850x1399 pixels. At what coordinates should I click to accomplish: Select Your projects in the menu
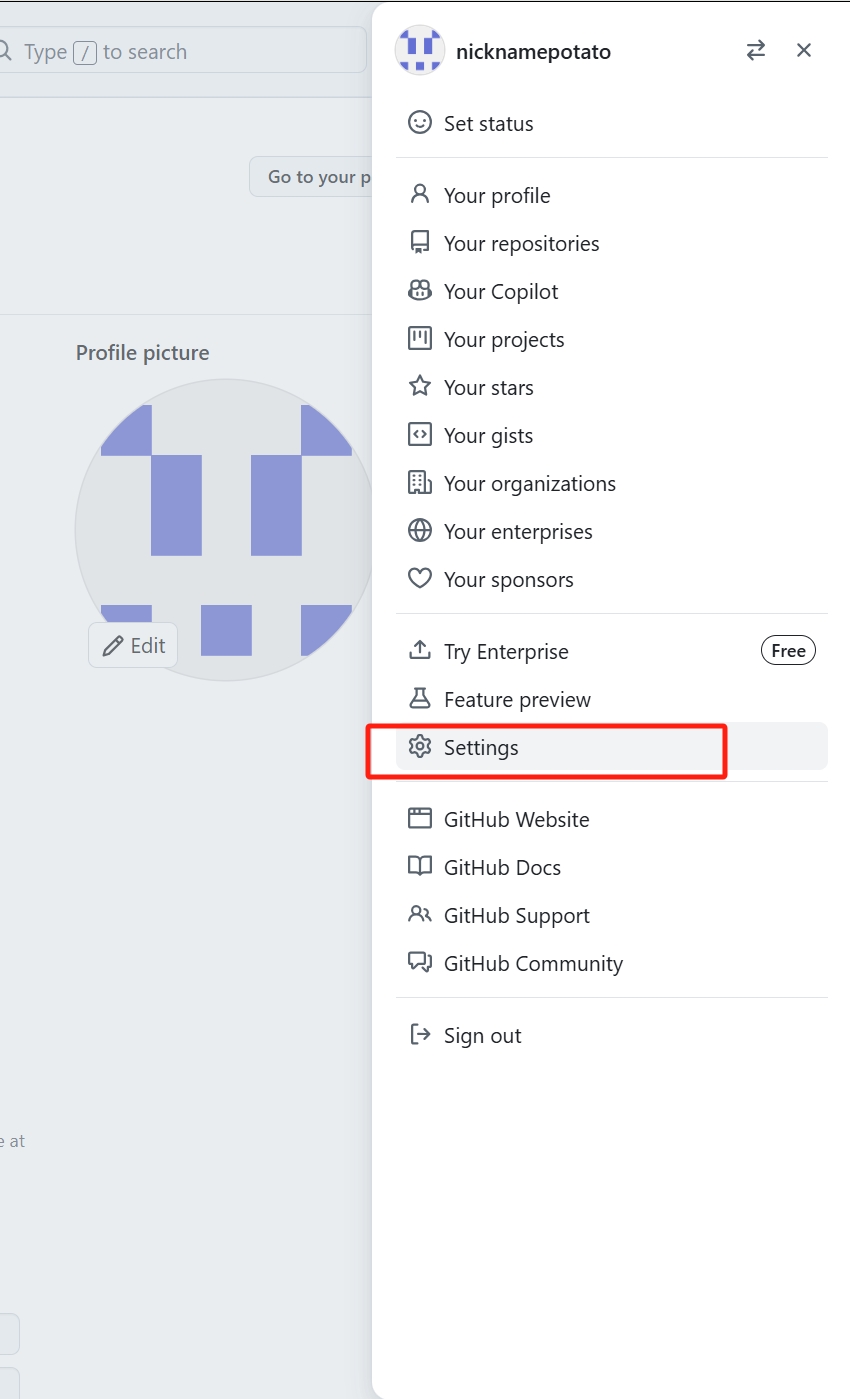point(504,340)
